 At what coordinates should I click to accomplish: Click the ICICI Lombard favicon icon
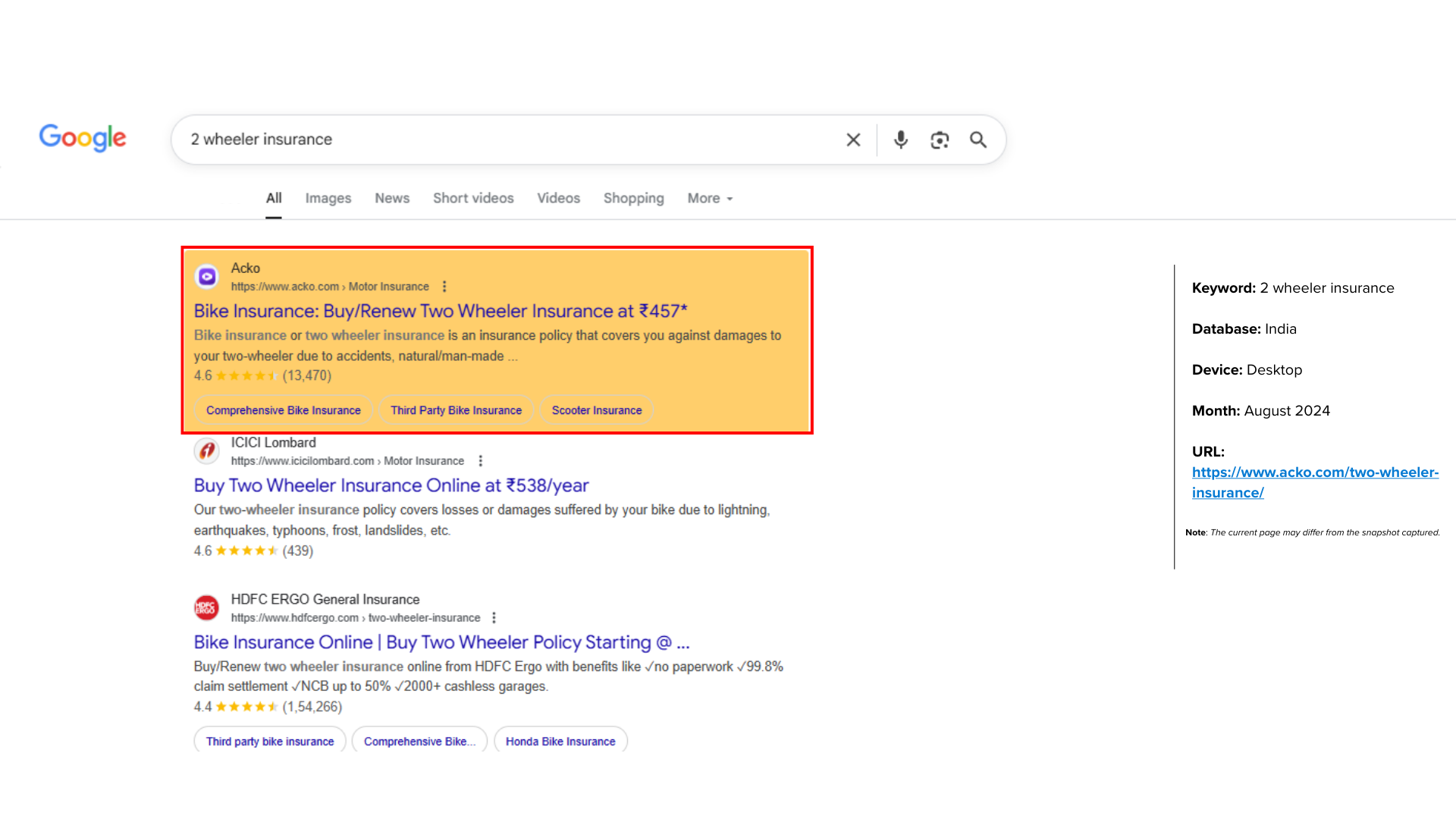point(207,451)
